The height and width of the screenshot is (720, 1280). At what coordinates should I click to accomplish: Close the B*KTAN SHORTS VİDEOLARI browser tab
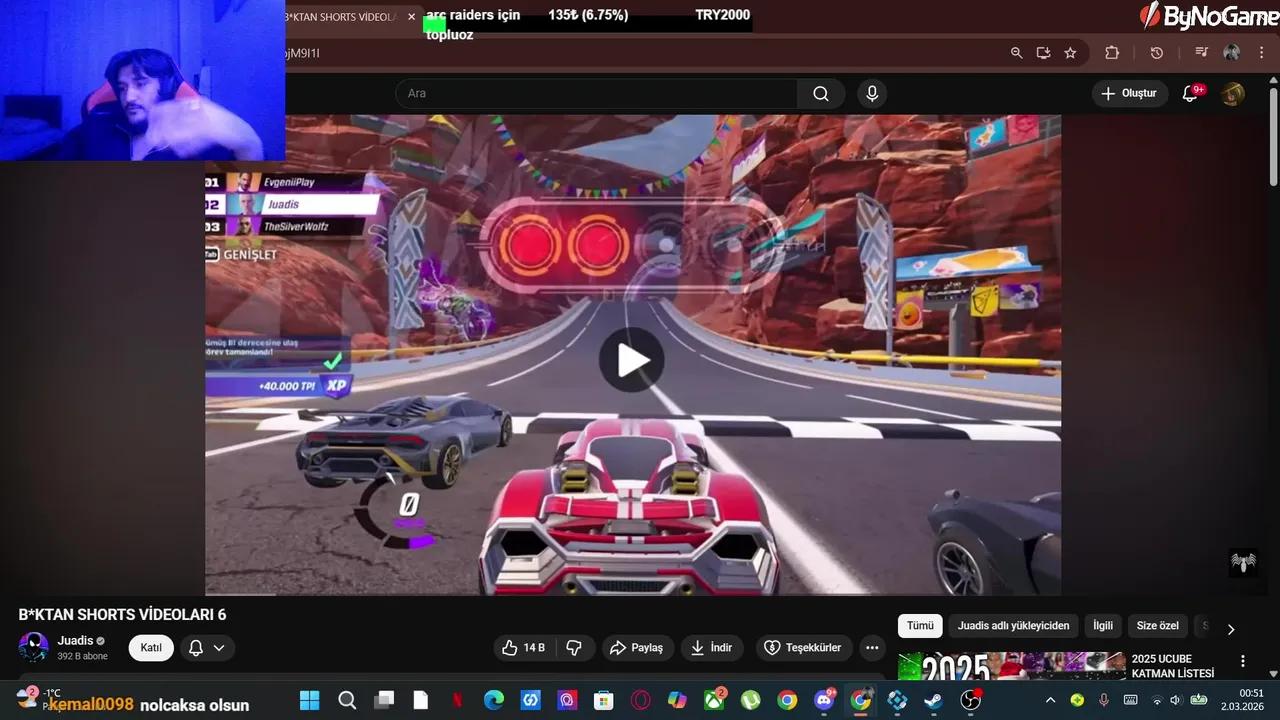coord(411,17)
